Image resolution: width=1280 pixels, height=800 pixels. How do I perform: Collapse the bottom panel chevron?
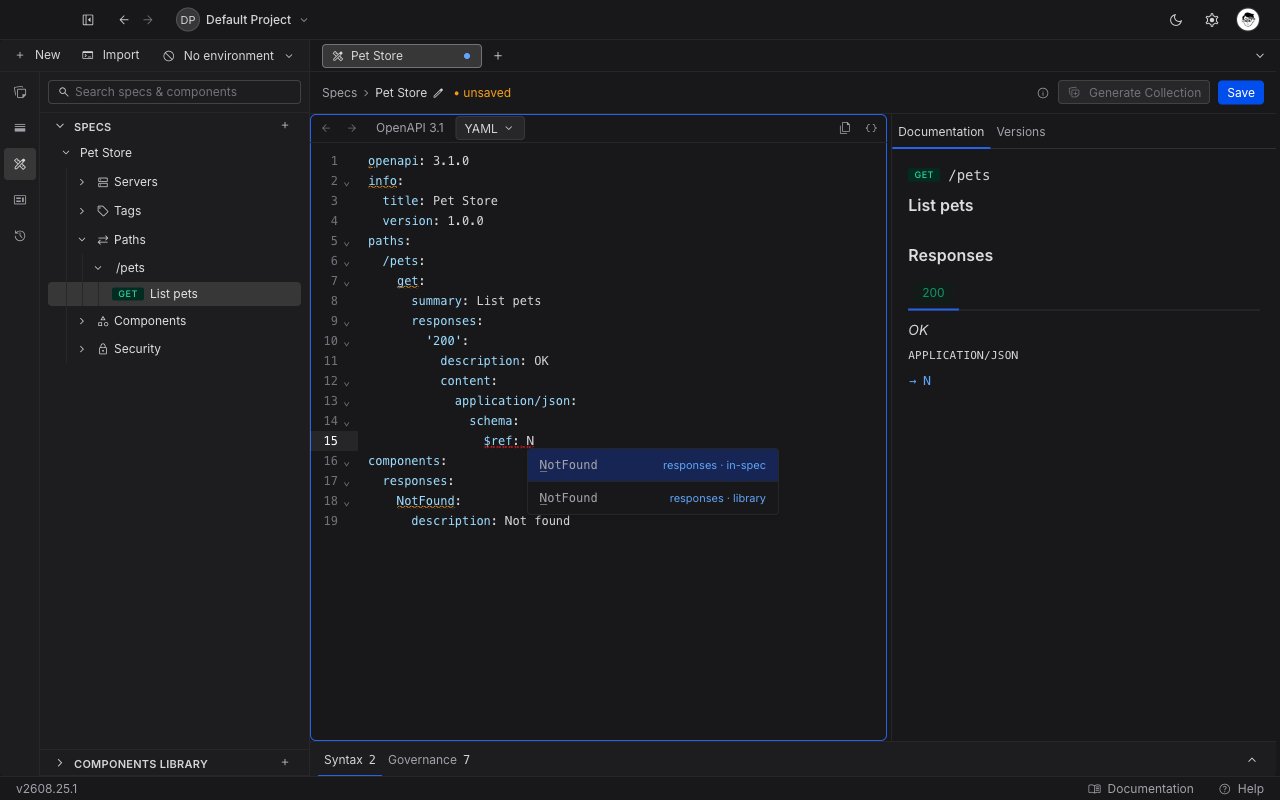click(1252, 760)
